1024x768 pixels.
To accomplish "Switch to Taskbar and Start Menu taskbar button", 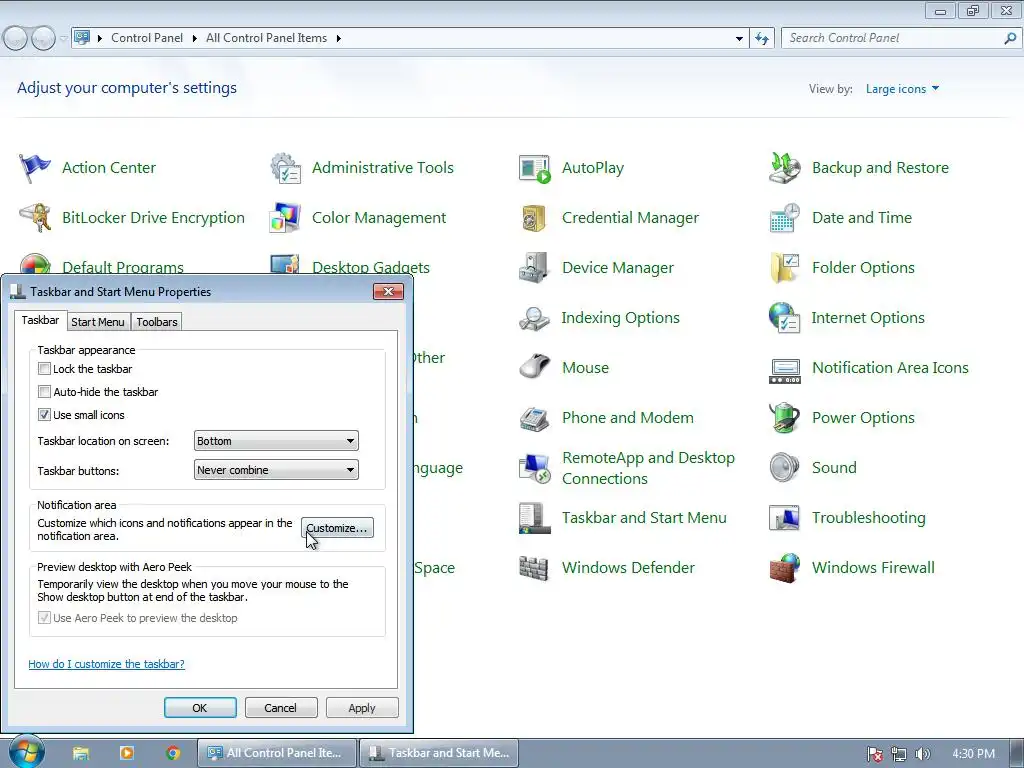I will [x=440, y=753].
